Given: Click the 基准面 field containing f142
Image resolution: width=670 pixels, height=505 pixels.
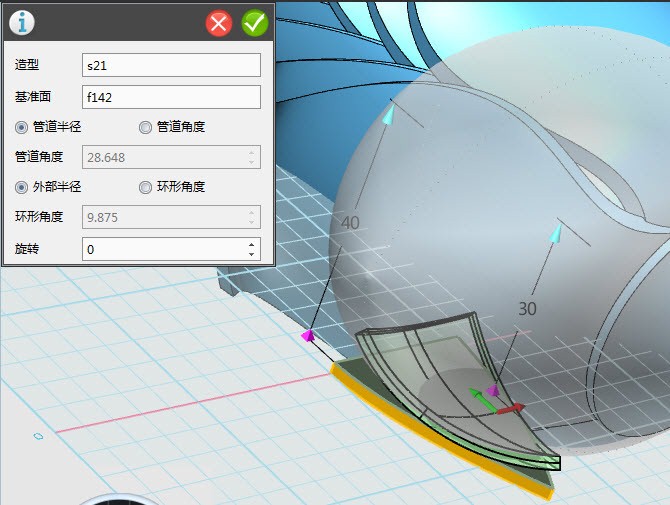Looking at the screenshot, I should coord(171,97).
